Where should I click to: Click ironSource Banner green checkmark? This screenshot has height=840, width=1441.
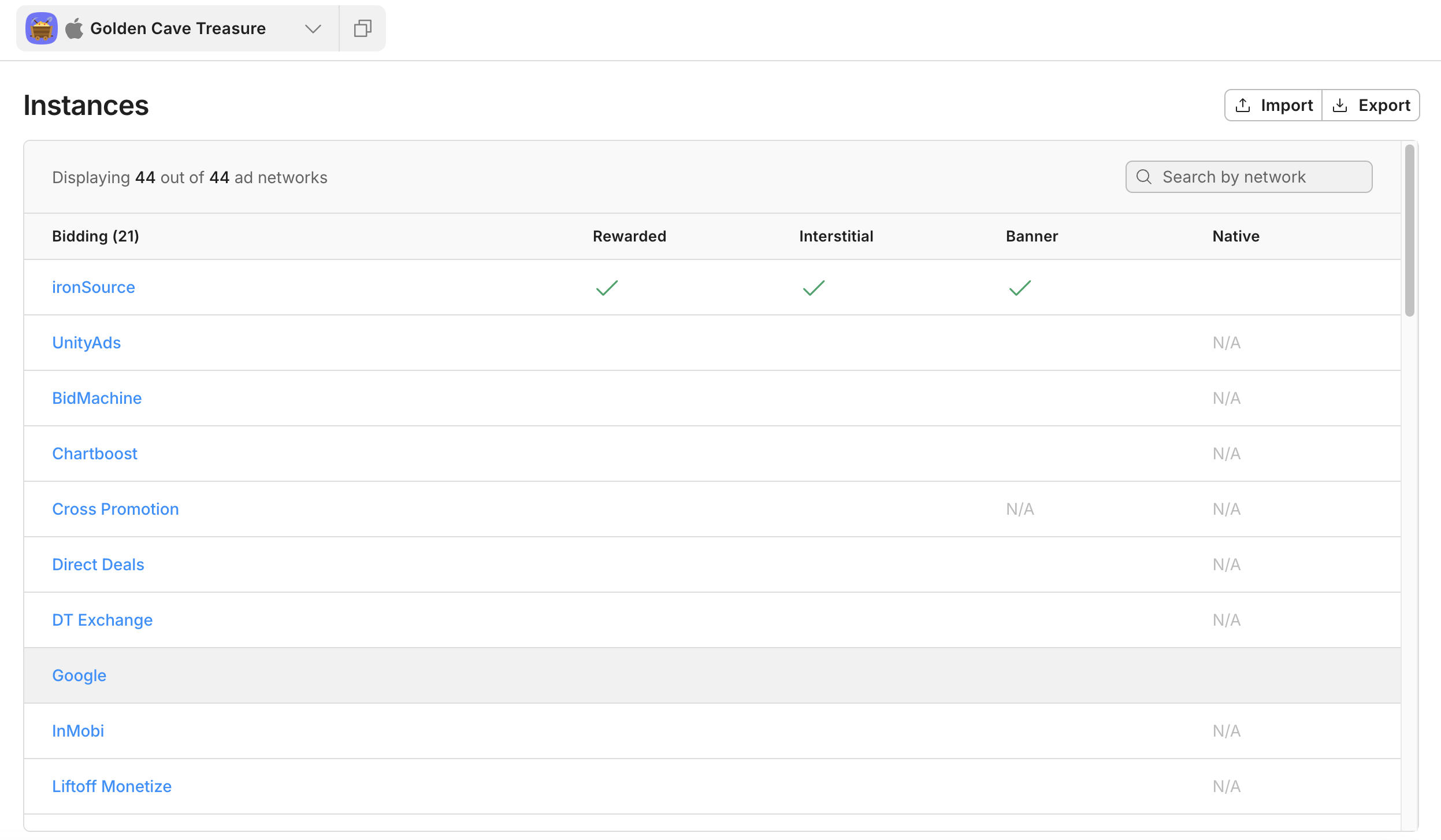pos(1020,288)
